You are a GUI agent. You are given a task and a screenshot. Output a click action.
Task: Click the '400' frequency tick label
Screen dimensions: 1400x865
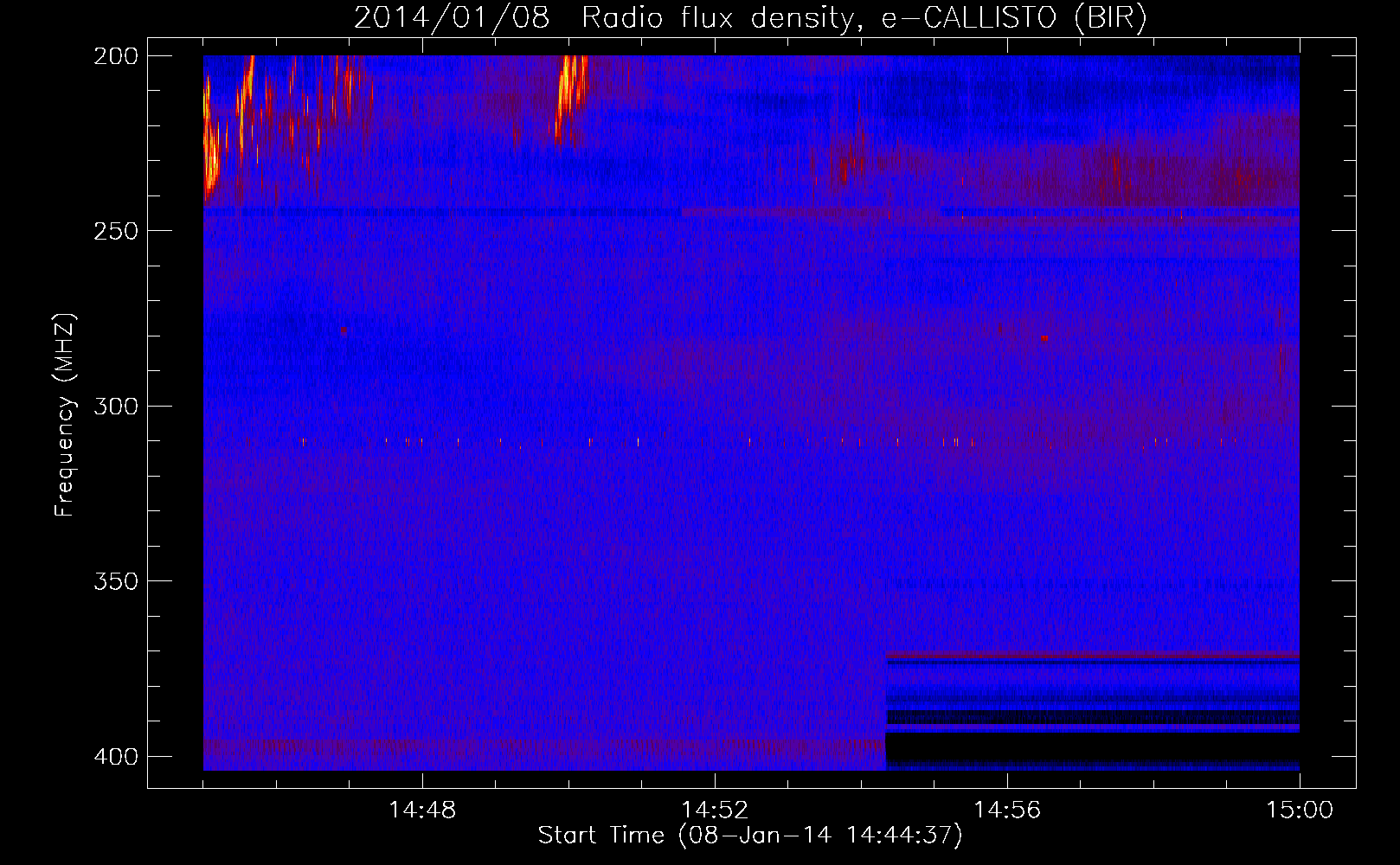115,757
